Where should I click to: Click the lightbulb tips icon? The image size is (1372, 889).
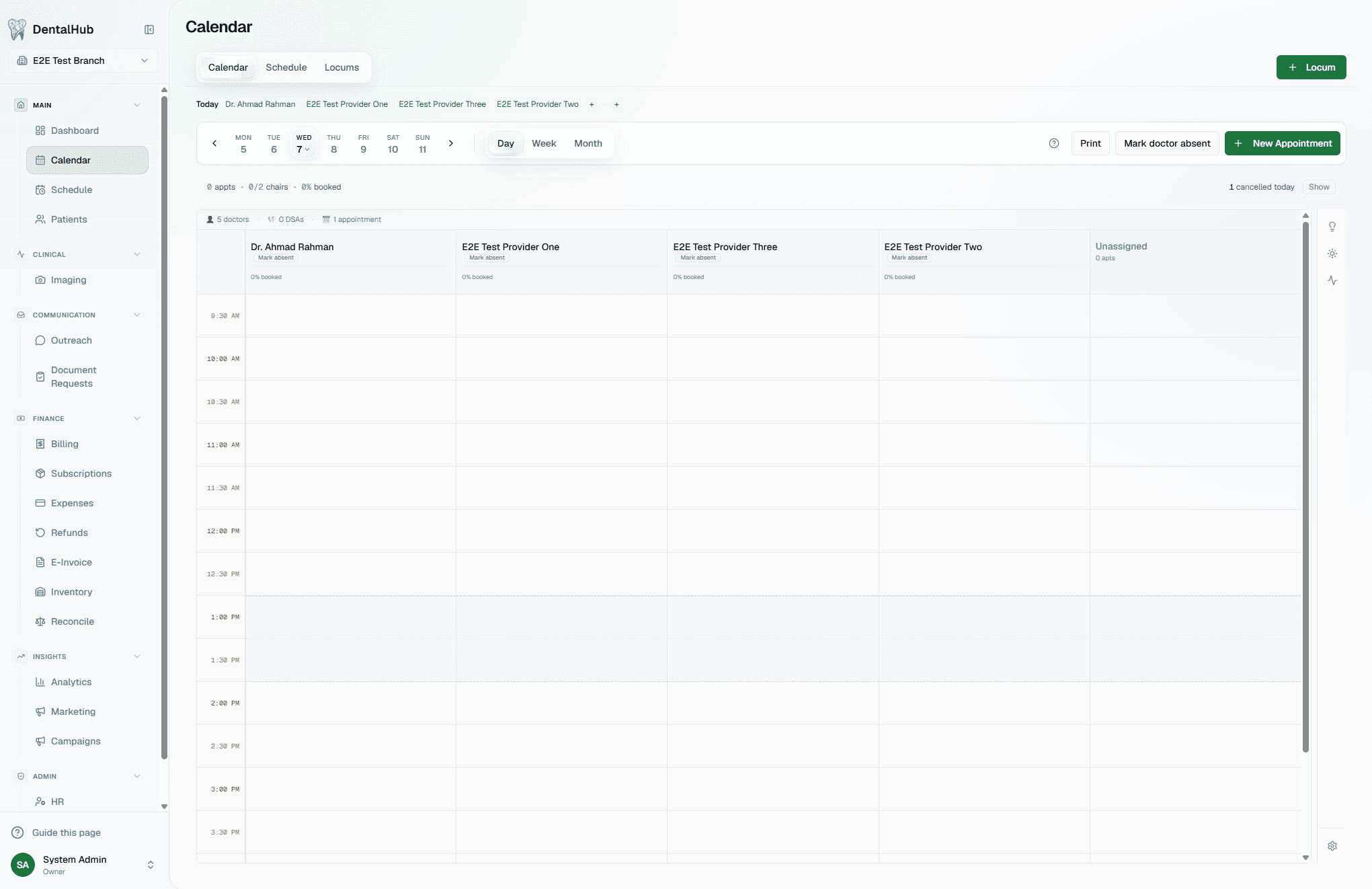point(1332,227)
